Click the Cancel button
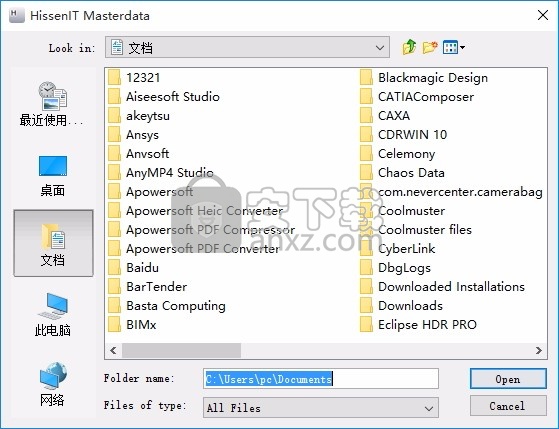 tap(508, 406)
